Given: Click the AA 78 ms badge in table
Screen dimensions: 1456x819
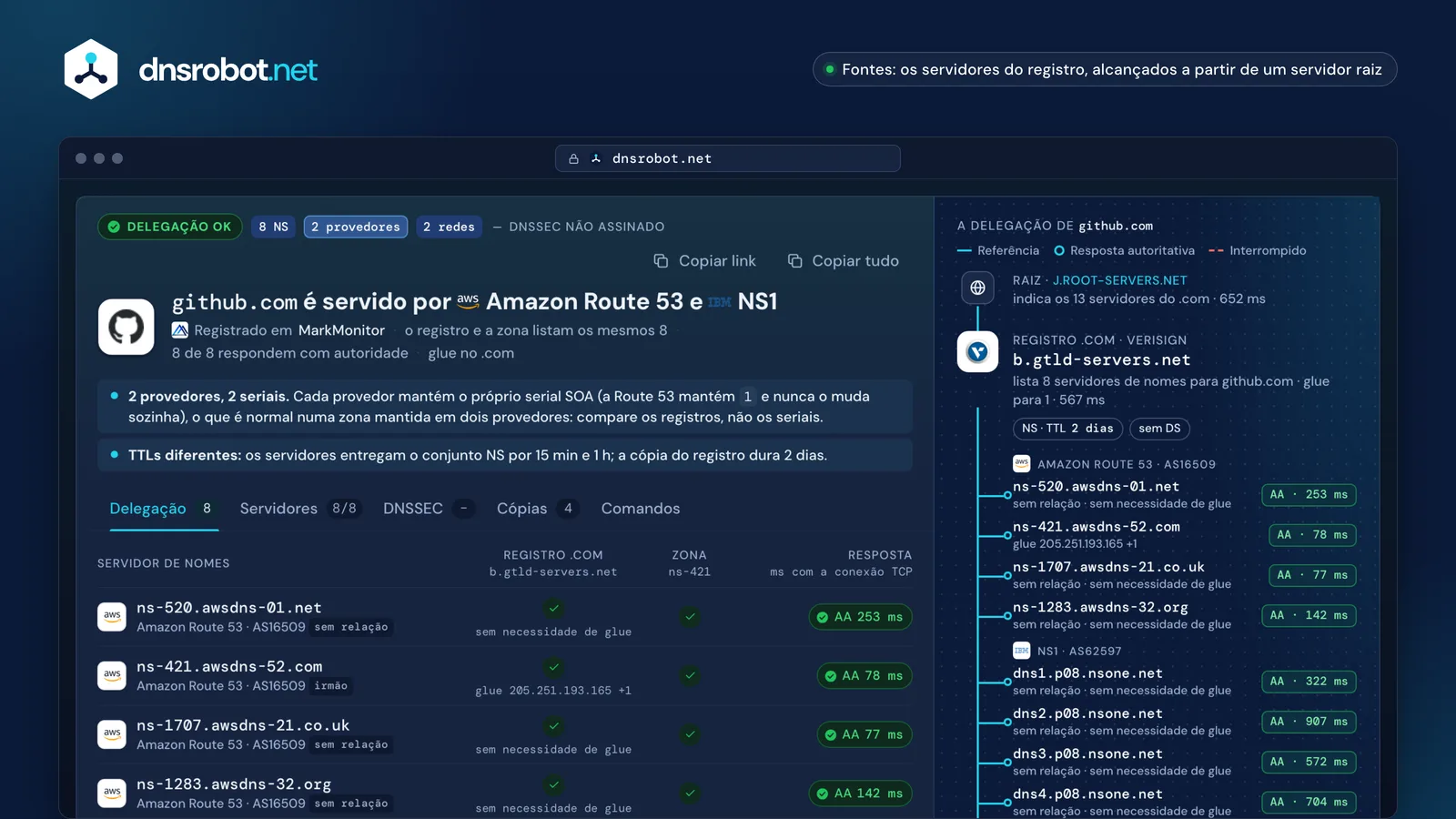Looking at the screenshot, I should pyautogui.click(x=864, y=676).
